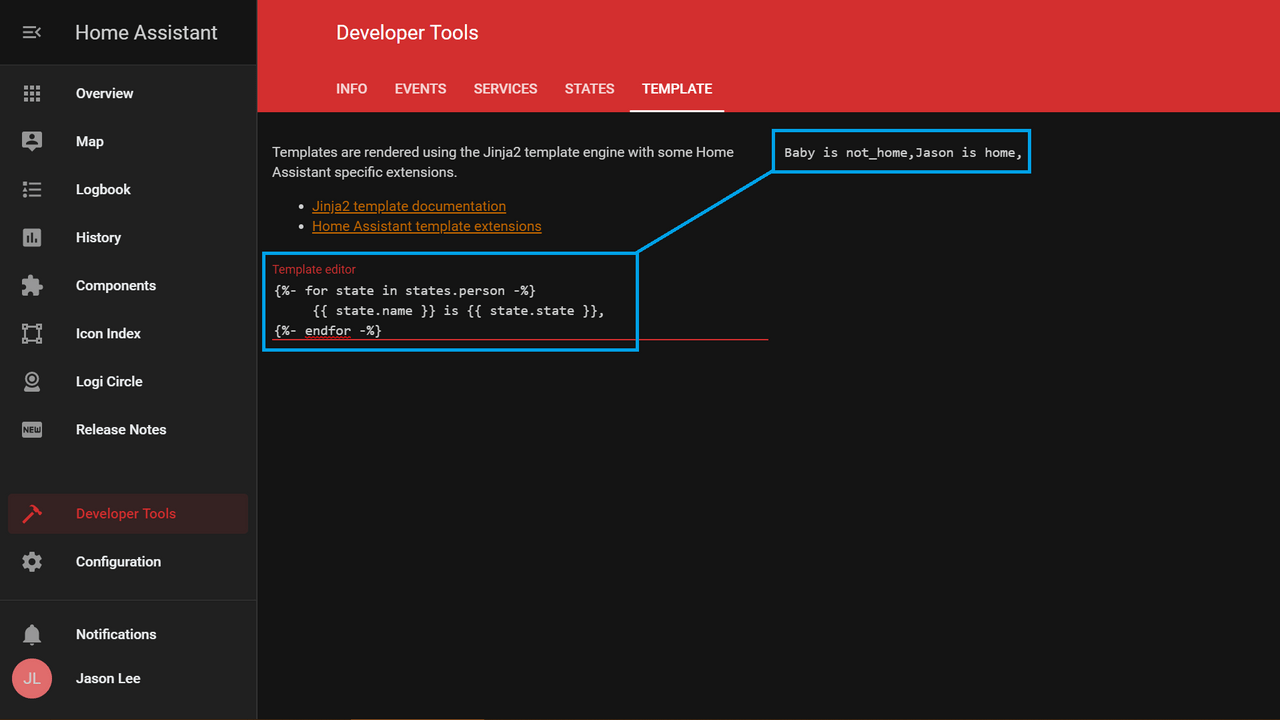Viewport: 1280px width, 720px height.
Task: Open Icon Index from sidebar
Action: (x=128, y=333)
